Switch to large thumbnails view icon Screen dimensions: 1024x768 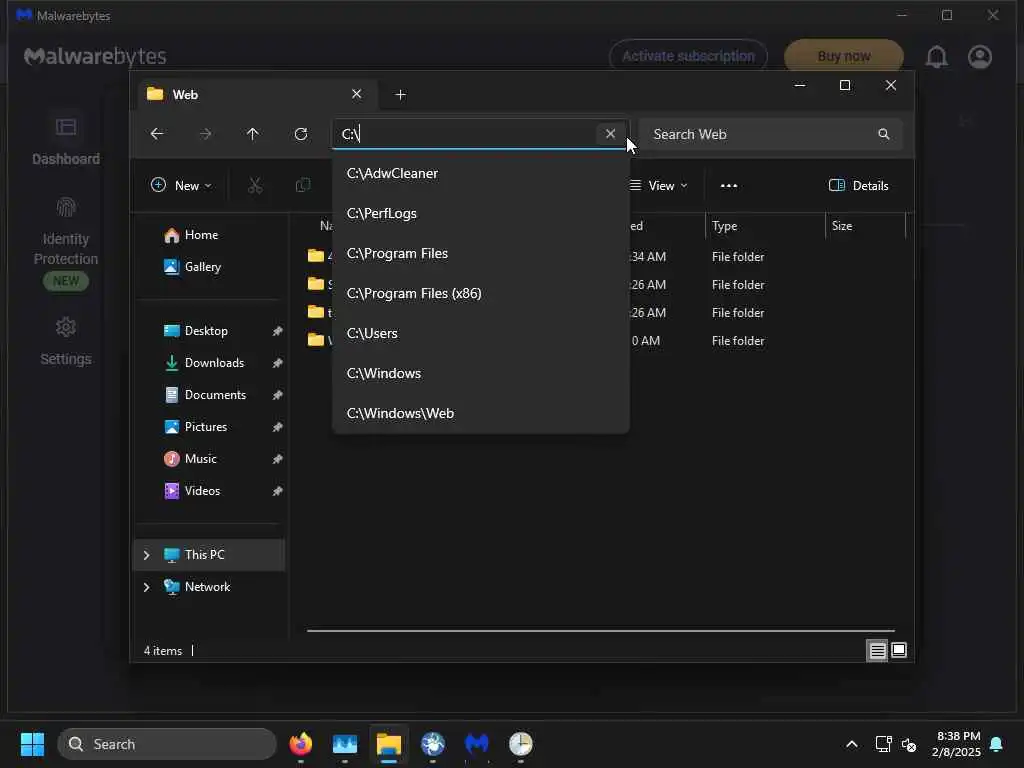click(899, 650)
